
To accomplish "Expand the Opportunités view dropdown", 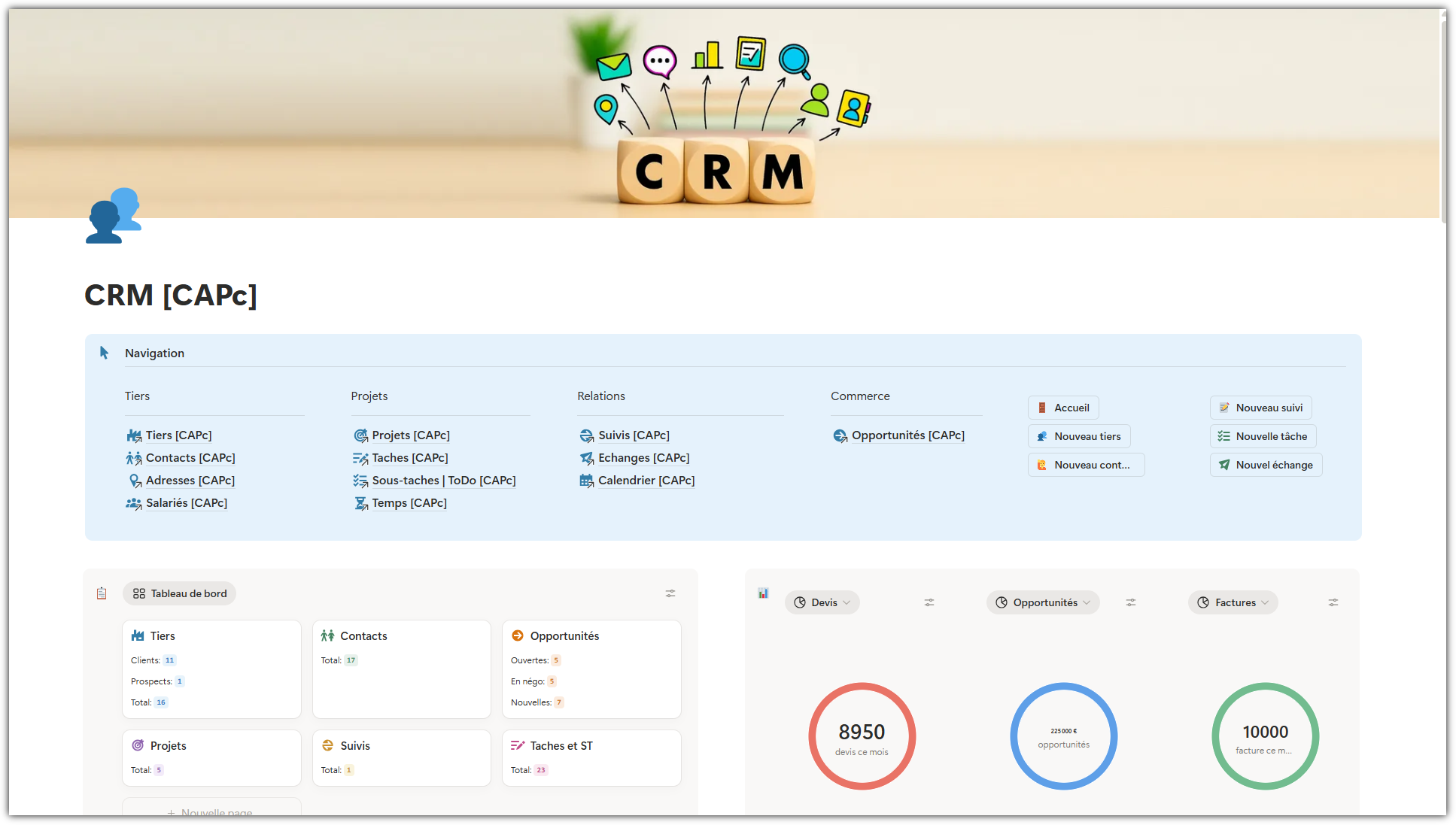I will pyautogui.click(x=1043, y=602).
